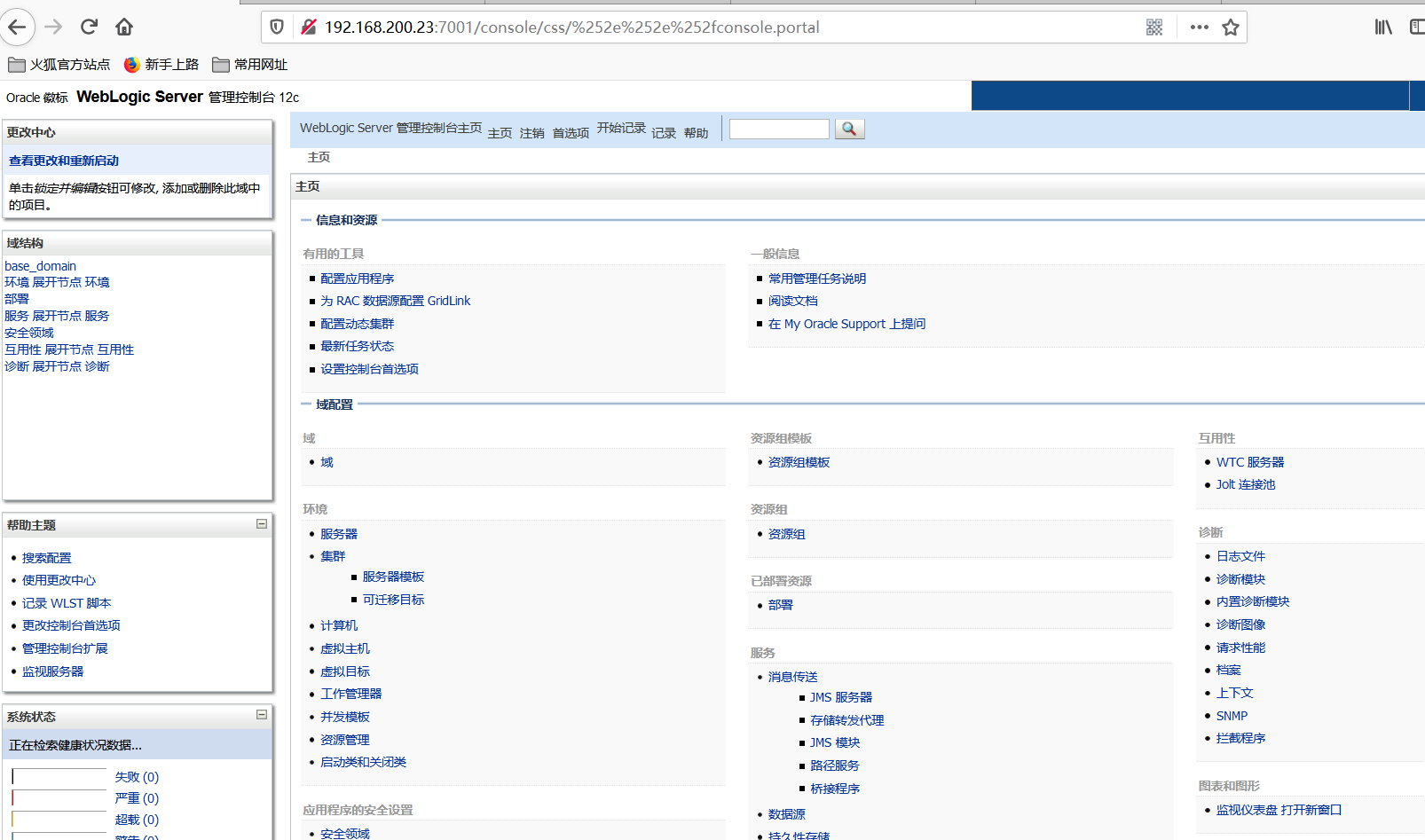Open 在 My Oracle Support 上提问 link
Screen dimensions: 1425x840
[x=847, y=324]
